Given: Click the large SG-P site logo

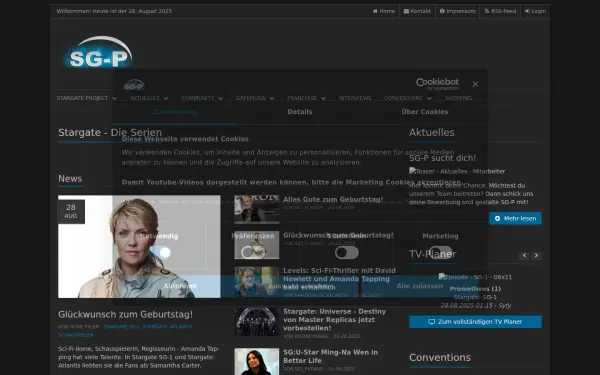Looking at the screenshot, I should pyautogui.click(x=98, y=53).
